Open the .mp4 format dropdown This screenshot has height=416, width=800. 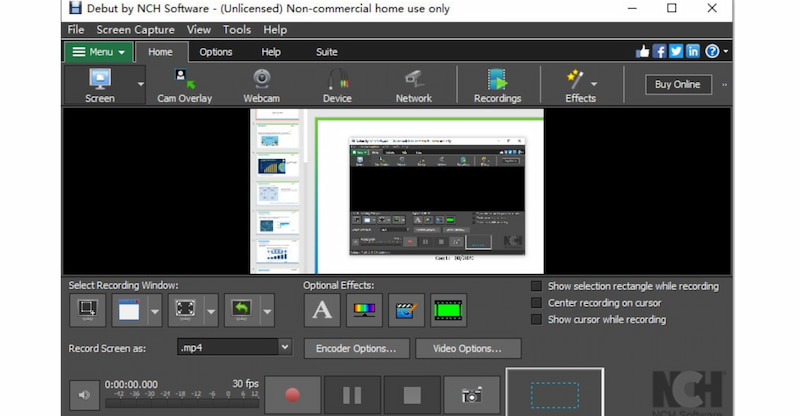click(284, 348)
